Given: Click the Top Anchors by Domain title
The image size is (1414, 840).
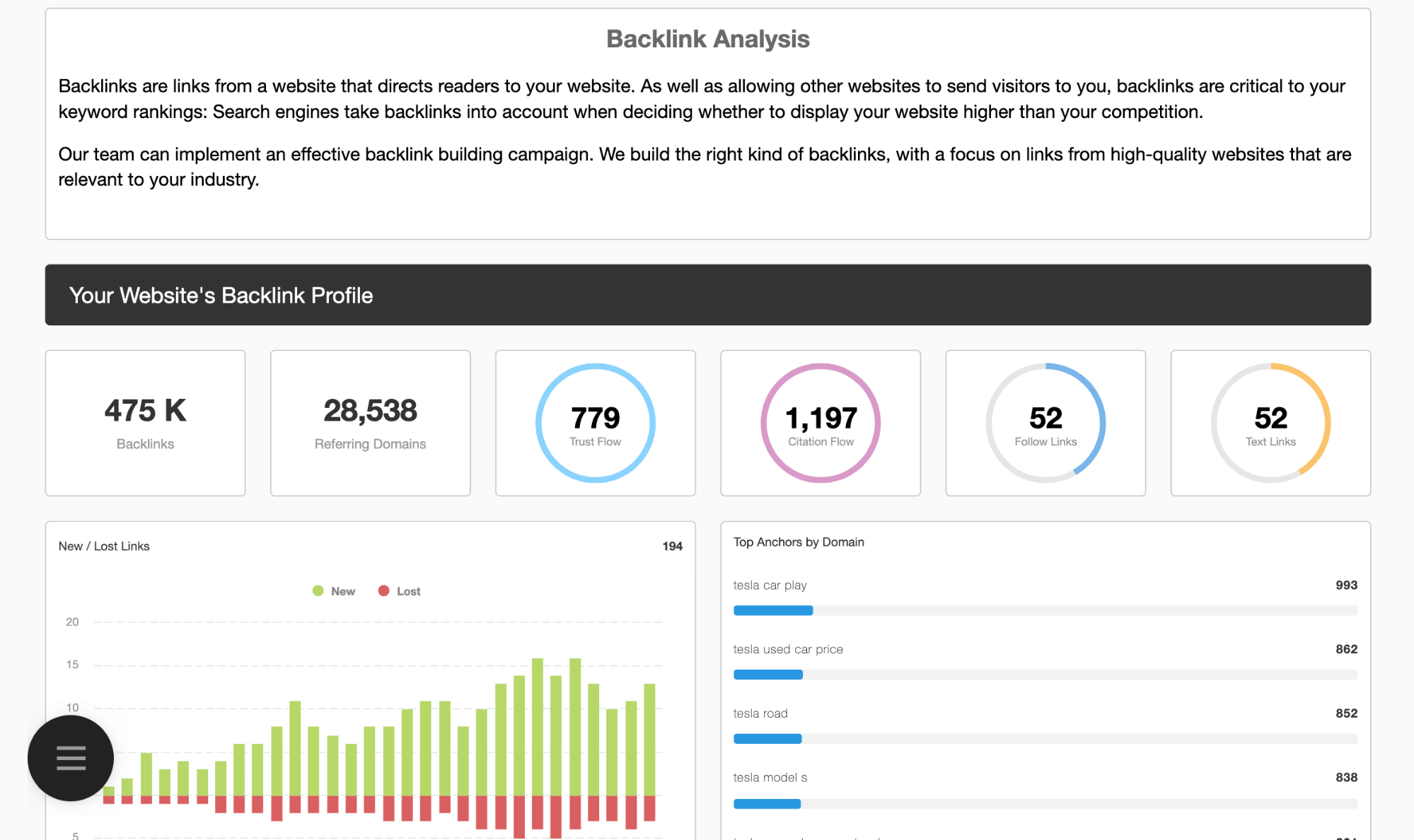Looking at the screenshot, I should [799, 542].
